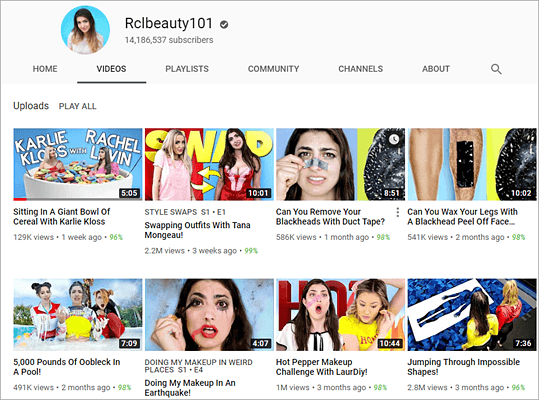The image size is (539, 400).
Task: Open 'Doing My Makeup In An Earthquake!' title
Action: click(x=190, y=388)
